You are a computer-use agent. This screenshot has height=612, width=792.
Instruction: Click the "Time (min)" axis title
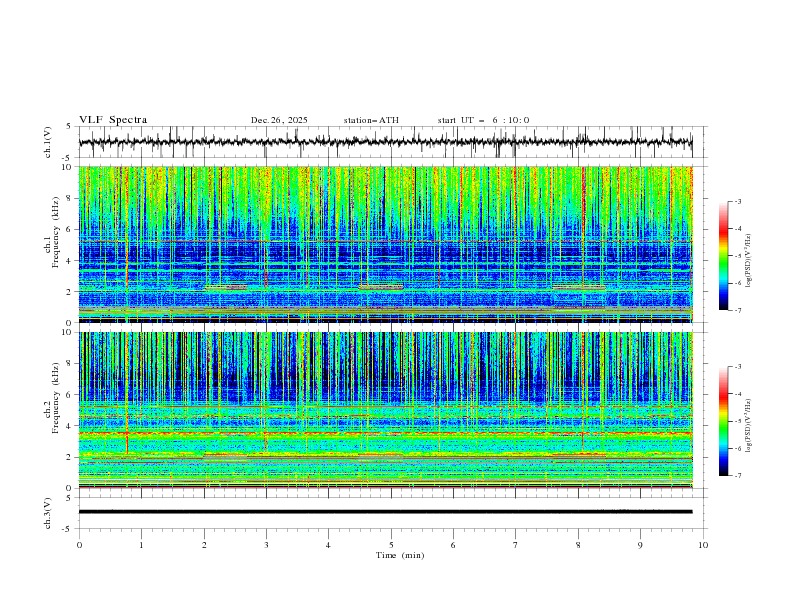400,555
